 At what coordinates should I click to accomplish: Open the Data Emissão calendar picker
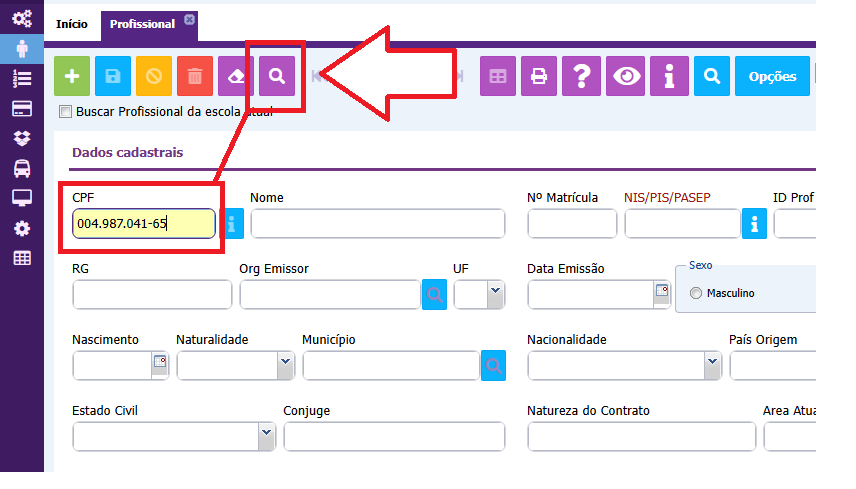coord(661,292)
